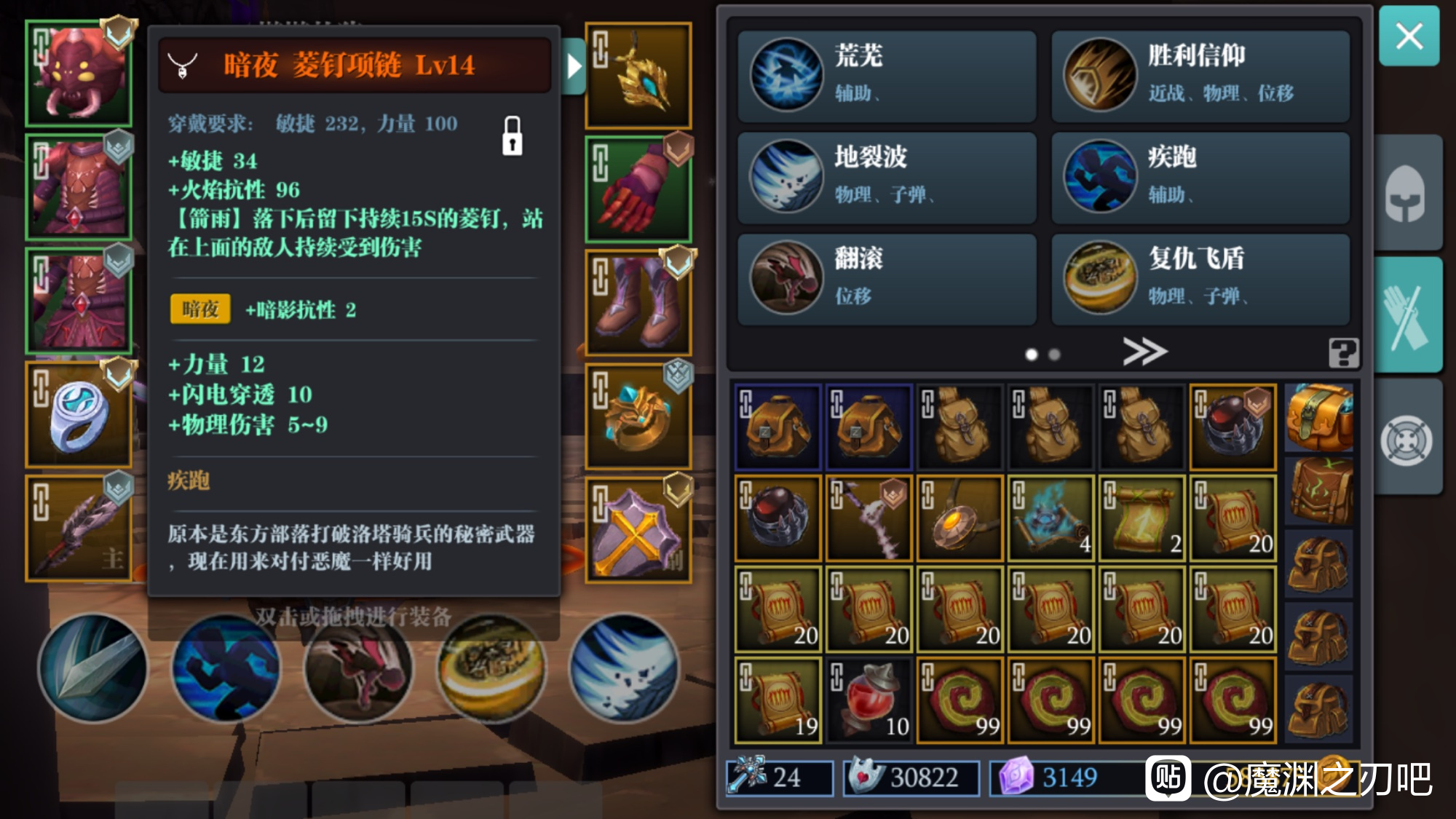1456x819 pixels.
Task: Expand item tooltip with the right arrow
Action: pyautogui.click(x=574, y=66)
